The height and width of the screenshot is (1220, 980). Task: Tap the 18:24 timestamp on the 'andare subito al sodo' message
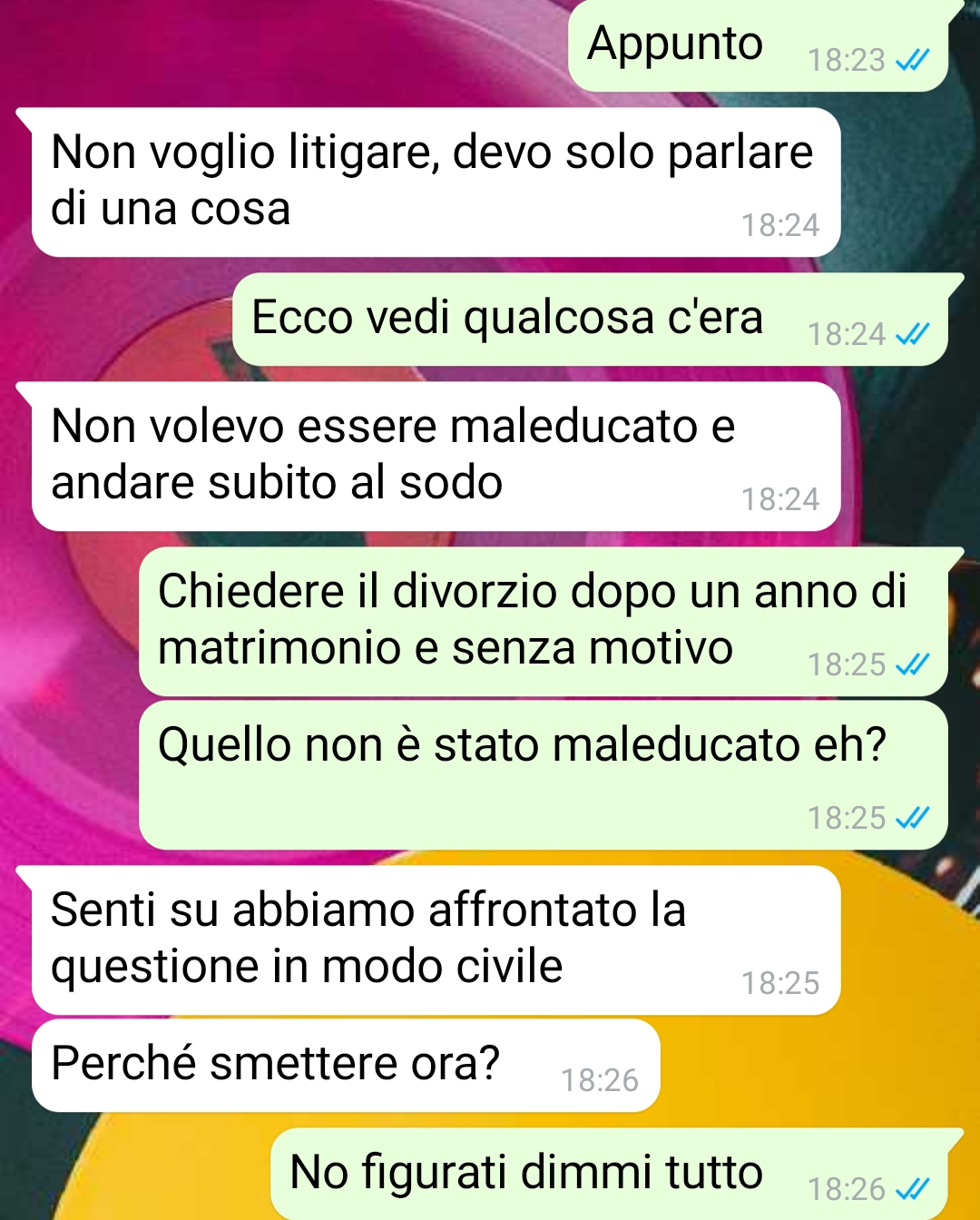pyautogui.click(x=780, y=499)
